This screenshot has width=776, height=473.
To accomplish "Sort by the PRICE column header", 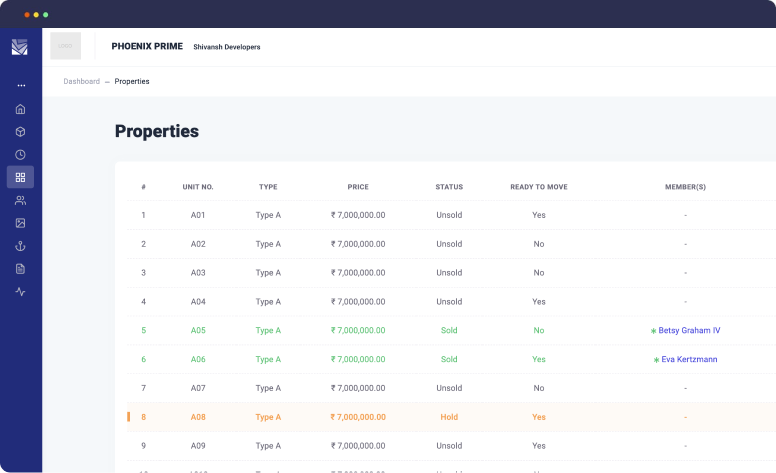I will pos(358,187).
